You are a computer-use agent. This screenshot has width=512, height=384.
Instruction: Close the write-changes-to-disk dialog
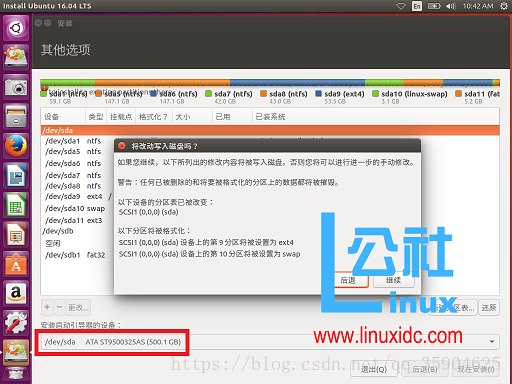pyautogui.click(x=122, y=146)
